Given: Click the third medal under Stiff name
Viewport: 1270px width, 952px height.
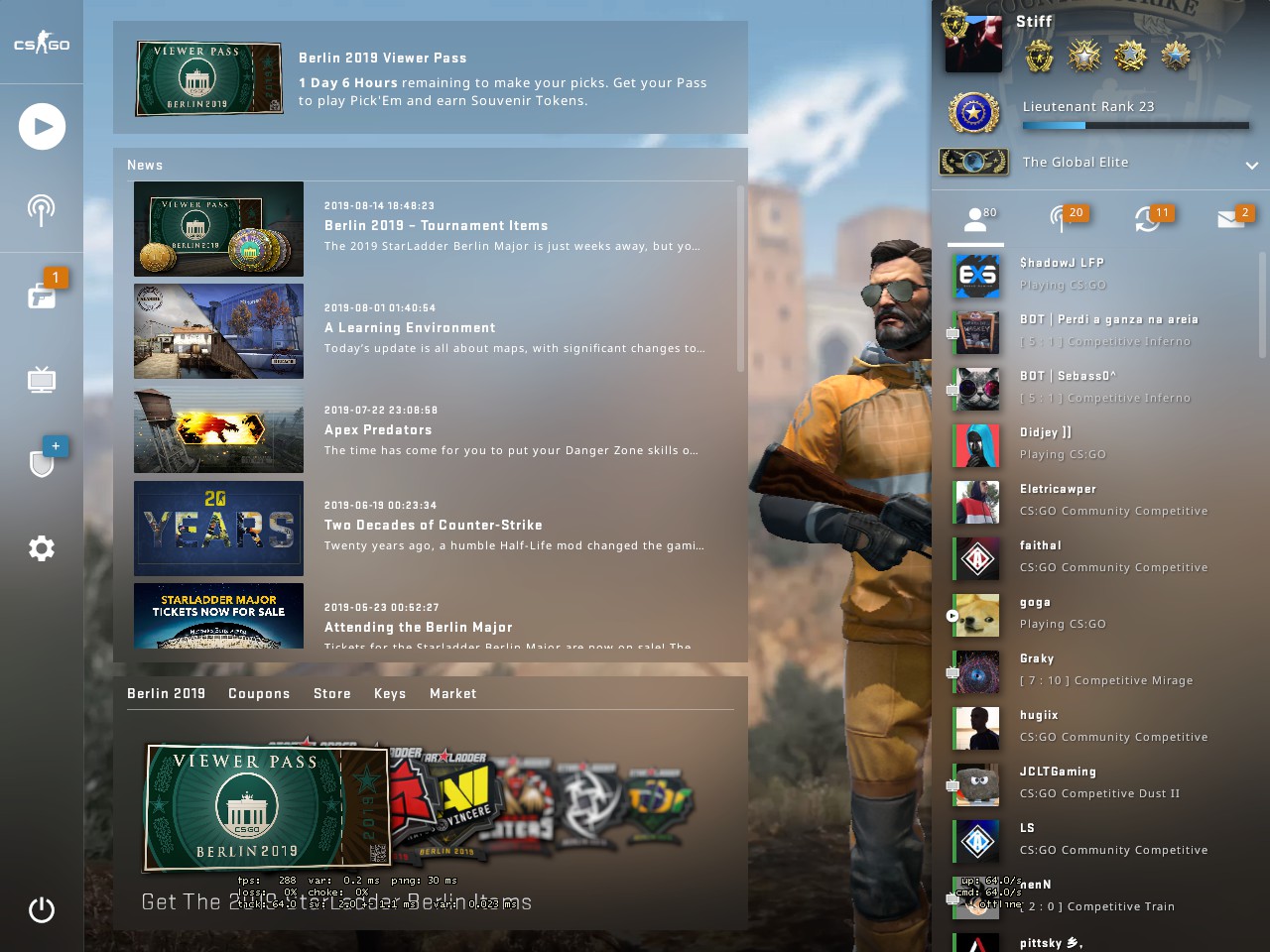Looking at the screenshot, I should (x=1130, y=56).
